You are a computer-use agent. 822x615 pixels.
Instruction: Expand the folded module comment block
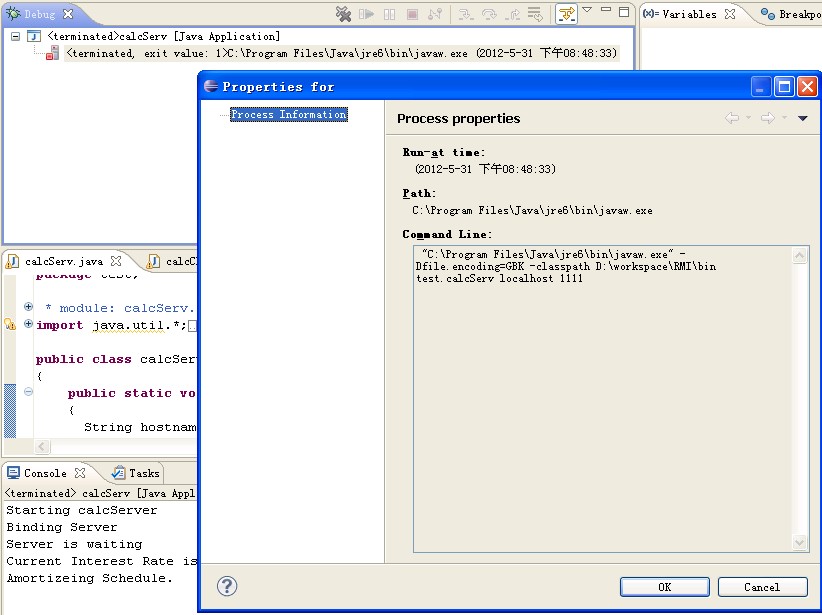(x=28, y=307)
